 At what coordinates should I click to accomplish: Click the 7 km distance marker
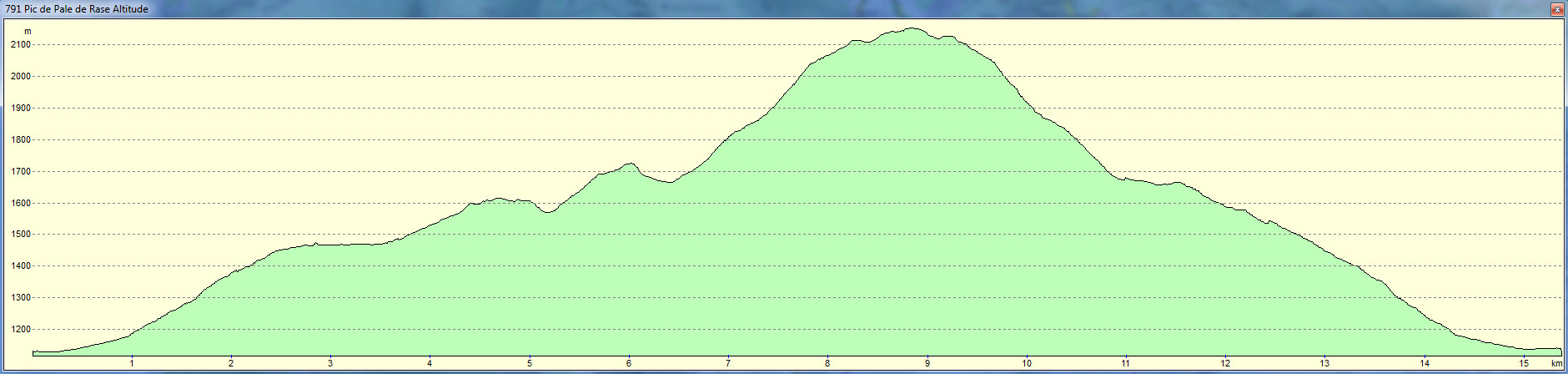tap(728, 363)
